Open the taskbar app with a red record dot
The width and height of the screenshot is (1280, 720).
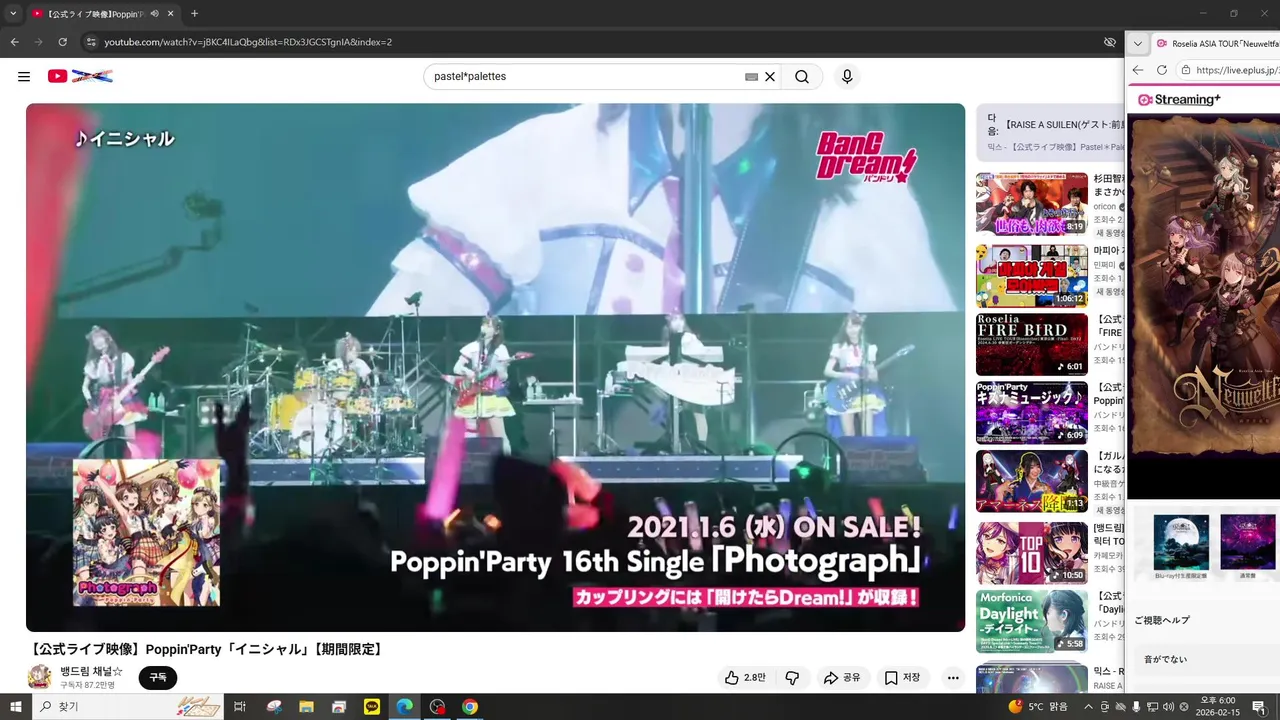(437, 706)
